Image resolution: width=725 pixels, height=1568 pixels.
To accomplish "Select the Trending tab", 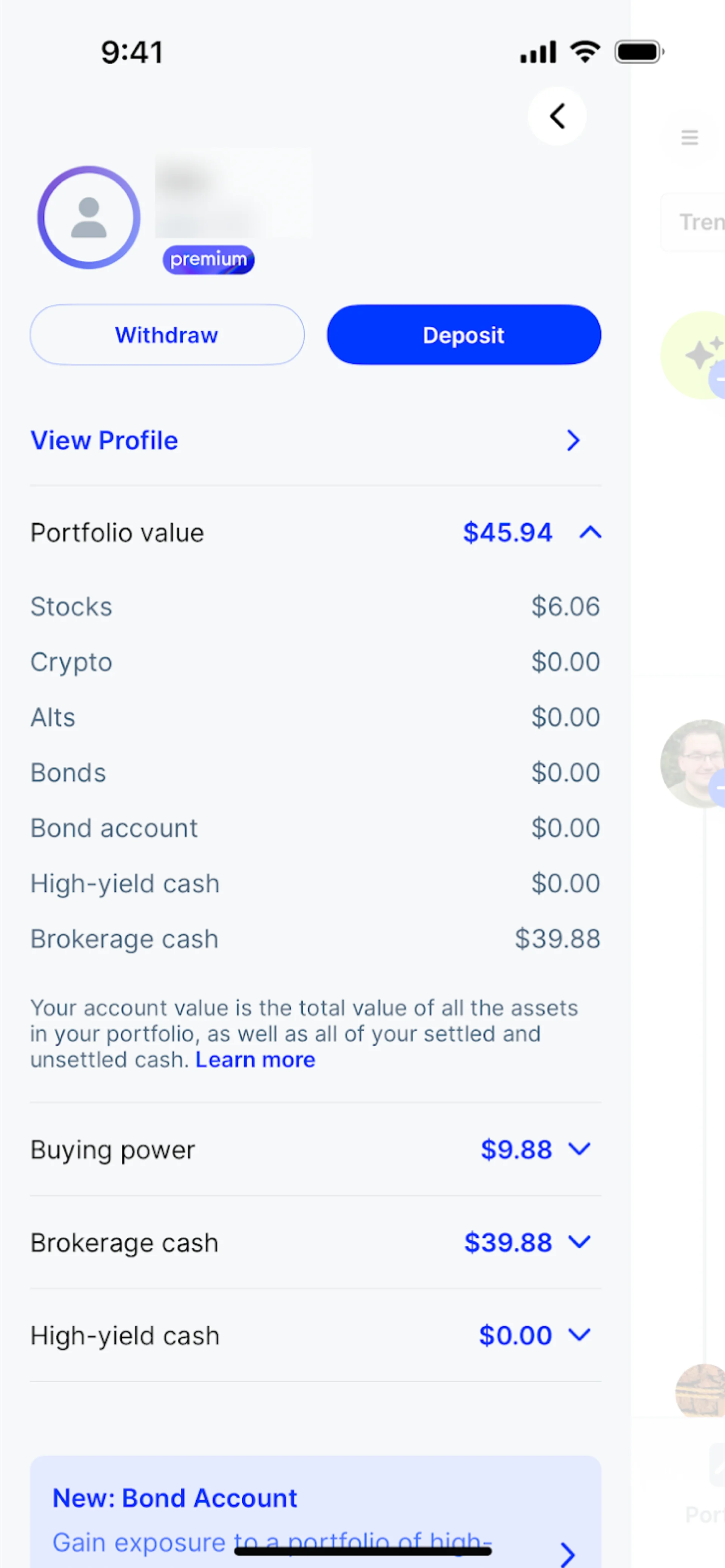I will tap(700, 222).
